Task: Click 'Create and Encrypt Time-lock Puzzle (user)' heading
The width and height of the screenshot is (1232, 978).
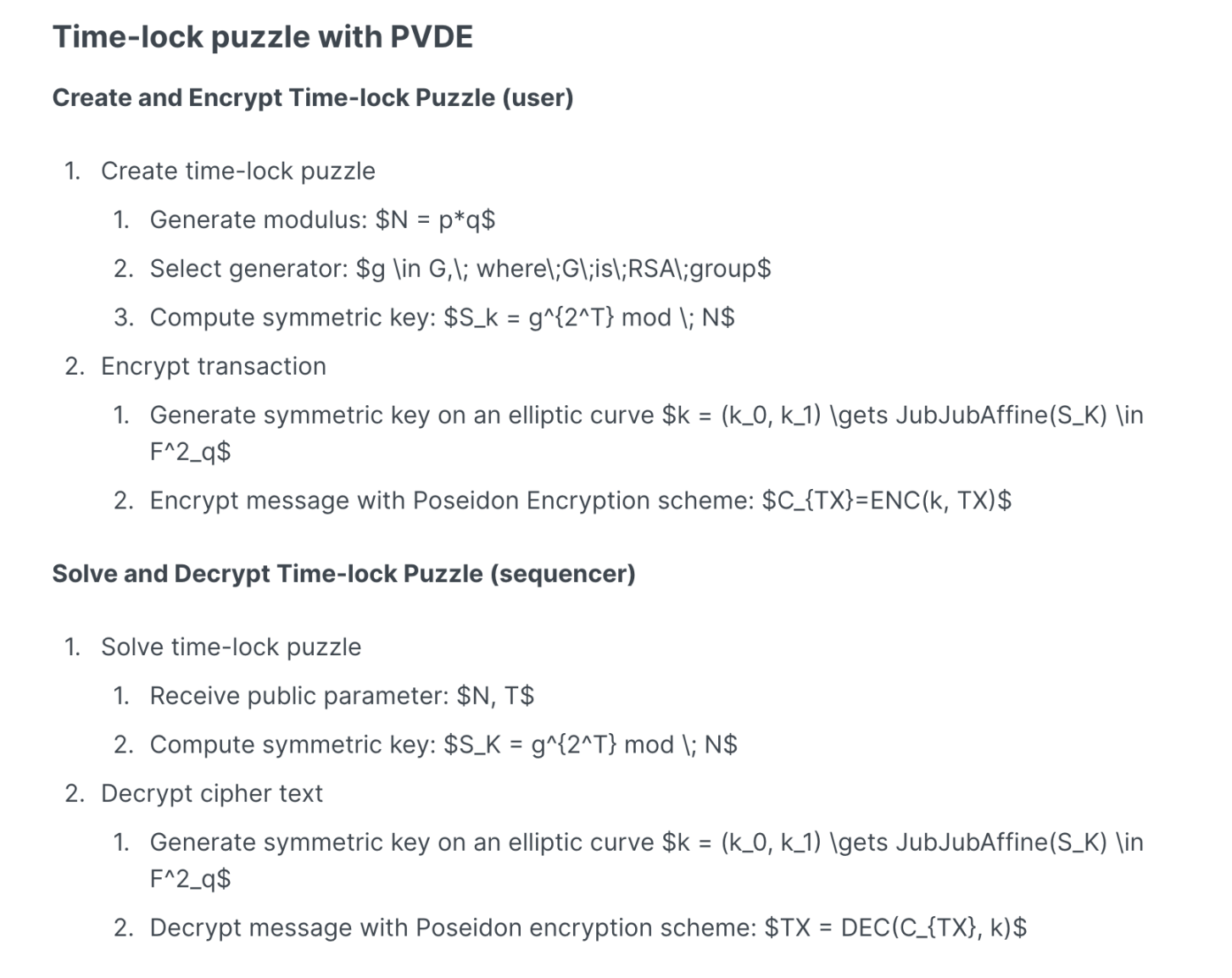Action: point(313,97)
